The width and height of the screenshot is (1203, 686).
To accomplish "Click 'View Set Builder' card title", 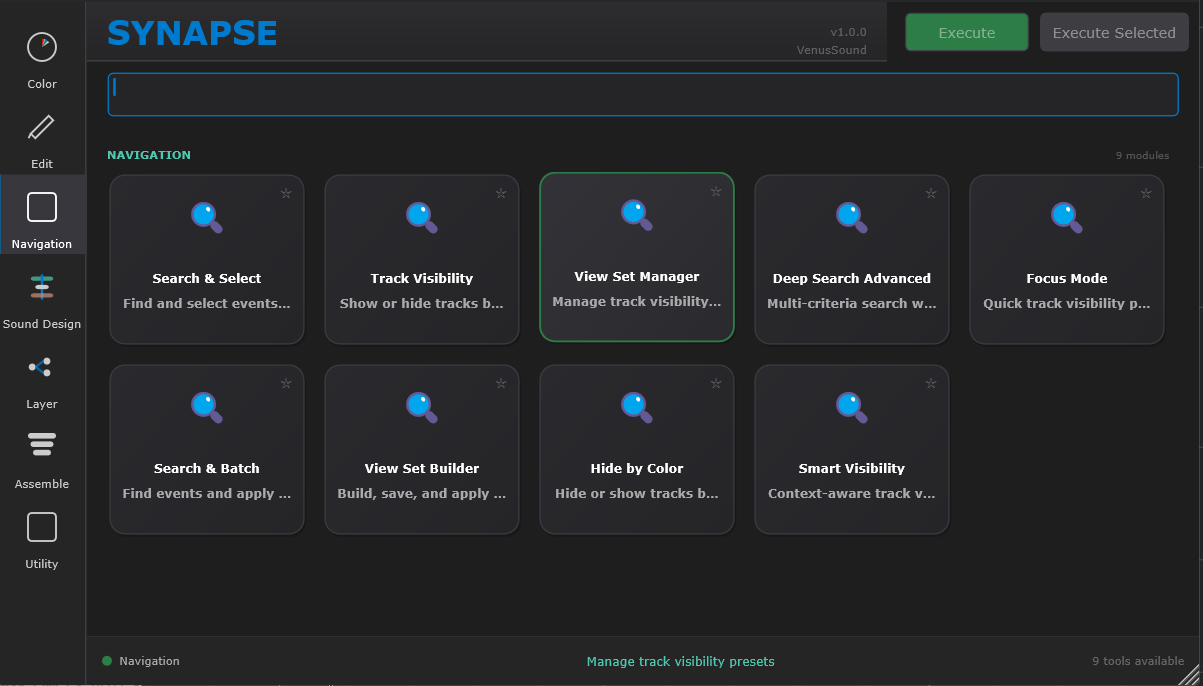I will point(422,468).
